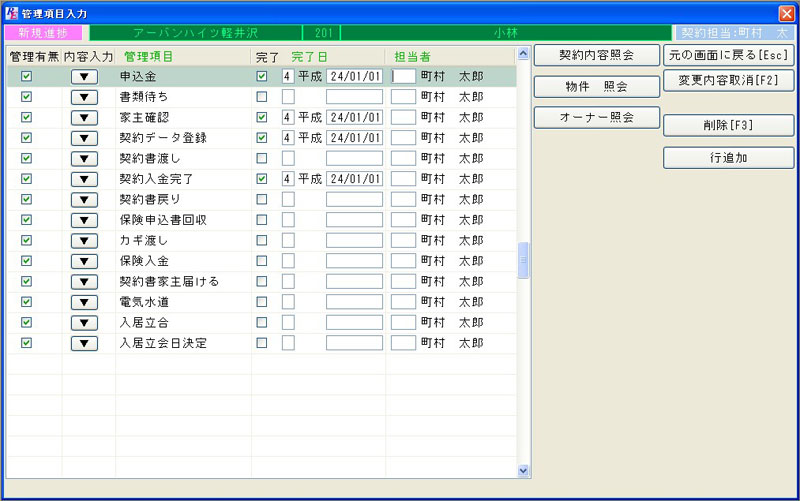This screenshot has height=501, width=800.
Task: Uncheck 管理有無 for the 申込金 row
Action: tap(27, 76)
